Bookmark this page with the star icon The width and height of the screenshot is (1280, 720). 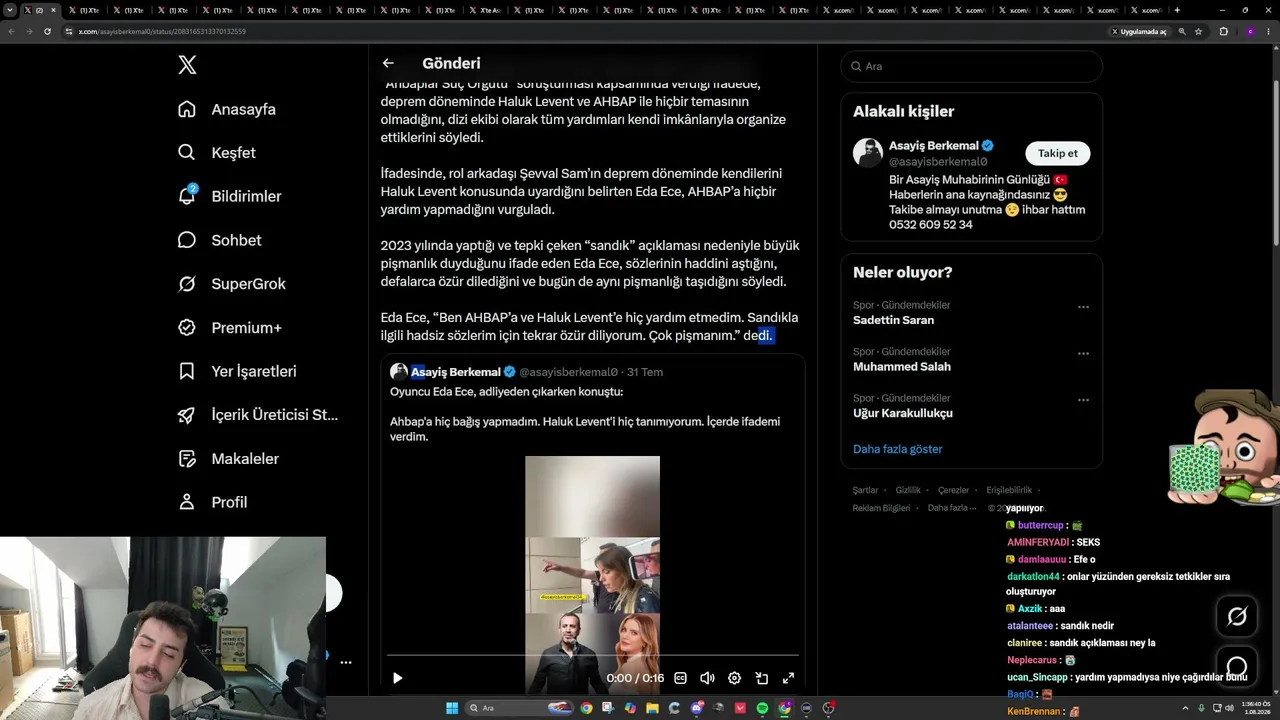(x=1198, y=31)
